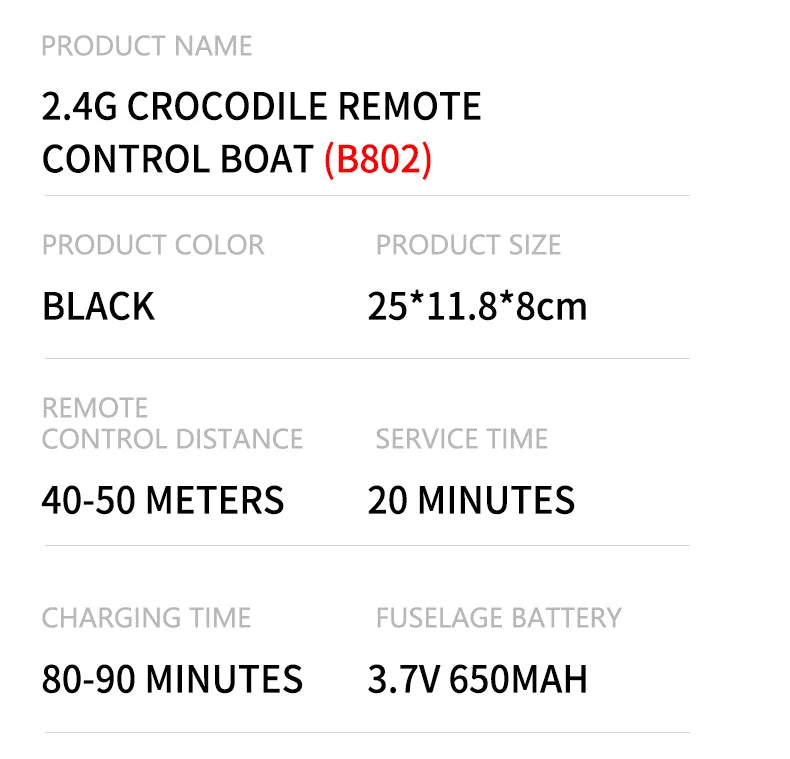790x759 pixels.
Task: Select the BLACK color value
Action: pyautogui.click(x=98, y=306)
